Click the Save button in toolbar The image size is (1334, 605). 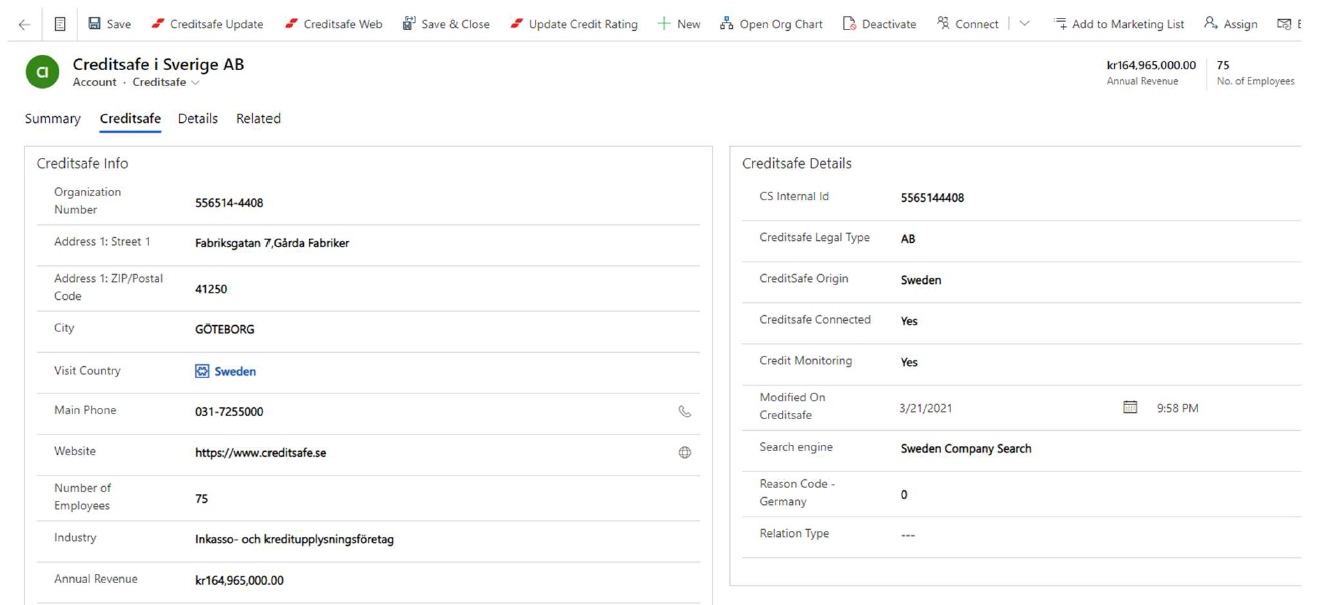pyautogui.click(x=109, y=24)
